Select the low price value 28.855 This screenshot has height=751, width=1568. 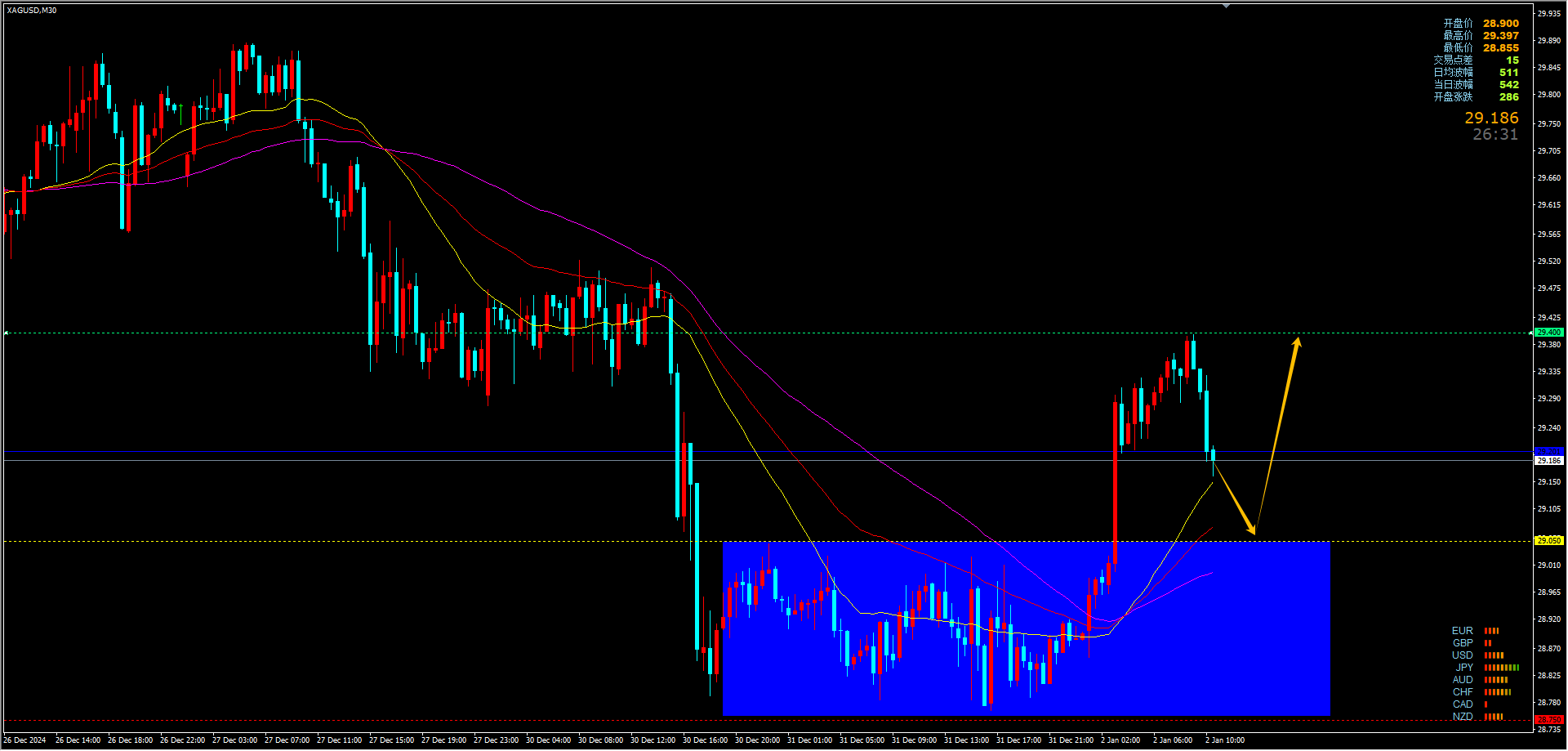(x=1501, y=48)
